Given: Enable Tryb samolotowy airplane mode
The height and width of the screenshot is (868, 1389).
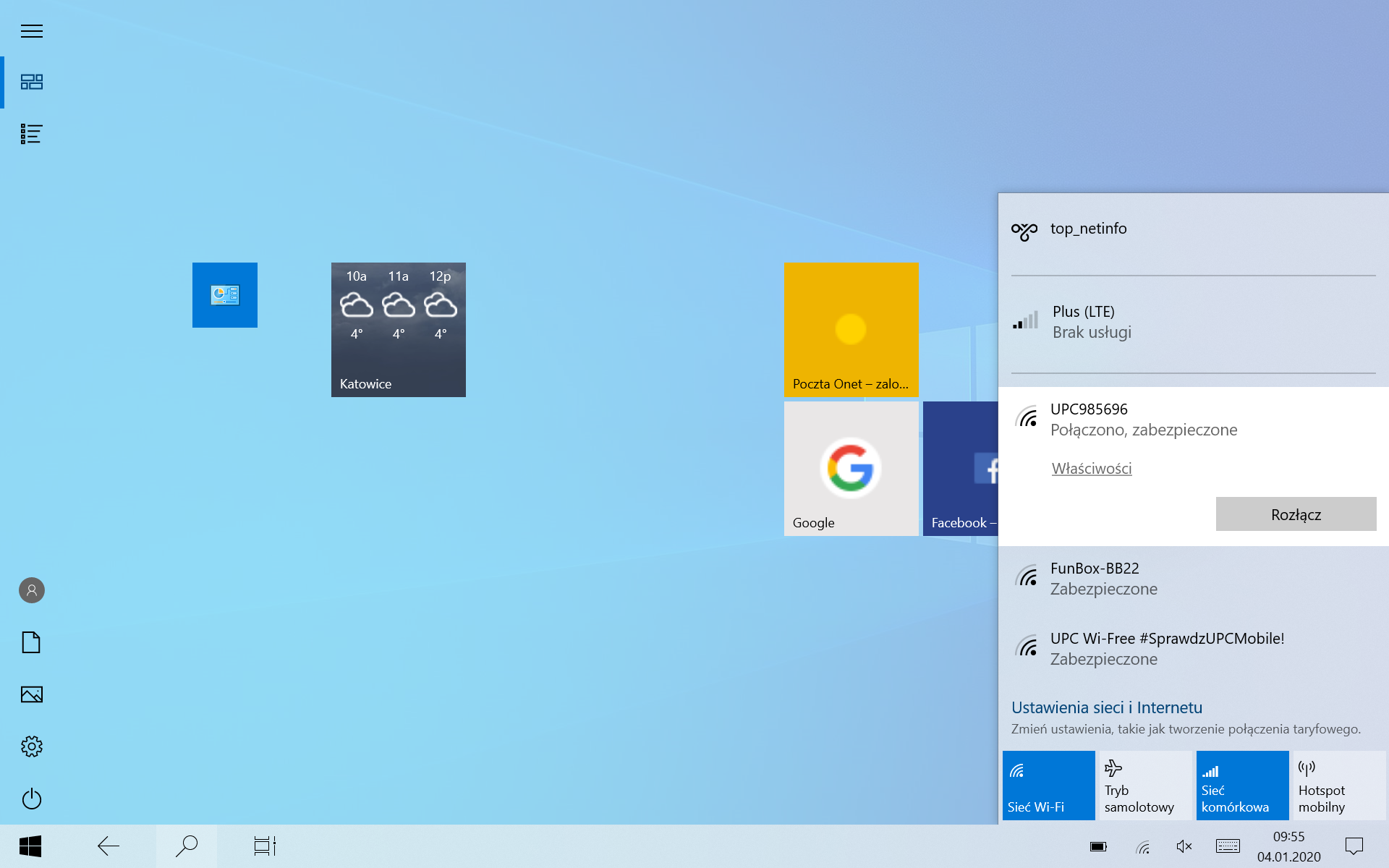Looking at the screenshot, I should point(1144,786).
